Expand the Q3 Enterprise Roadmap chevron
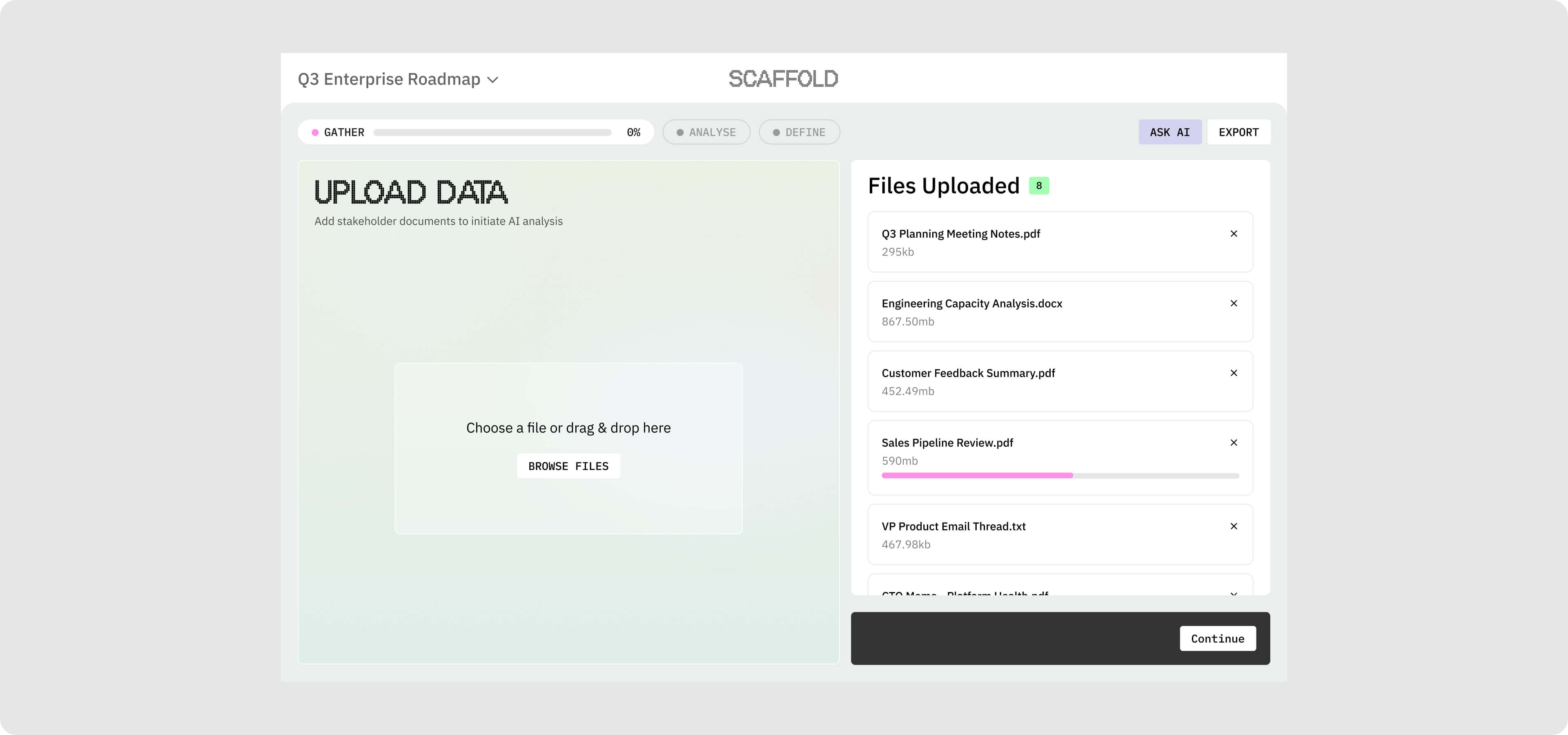Viewport: 1568px width, 735px height. click(x=493, y=80)
